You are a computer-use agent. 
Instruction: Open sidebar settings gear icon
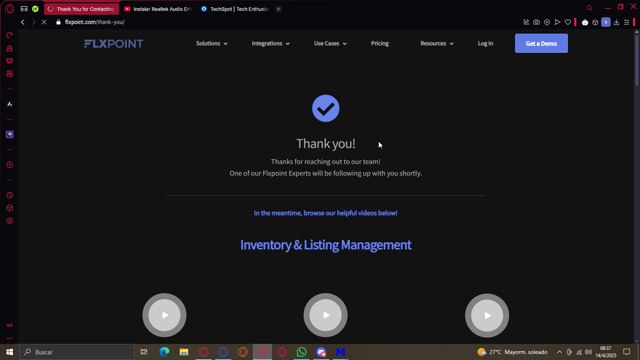[10, 221]
